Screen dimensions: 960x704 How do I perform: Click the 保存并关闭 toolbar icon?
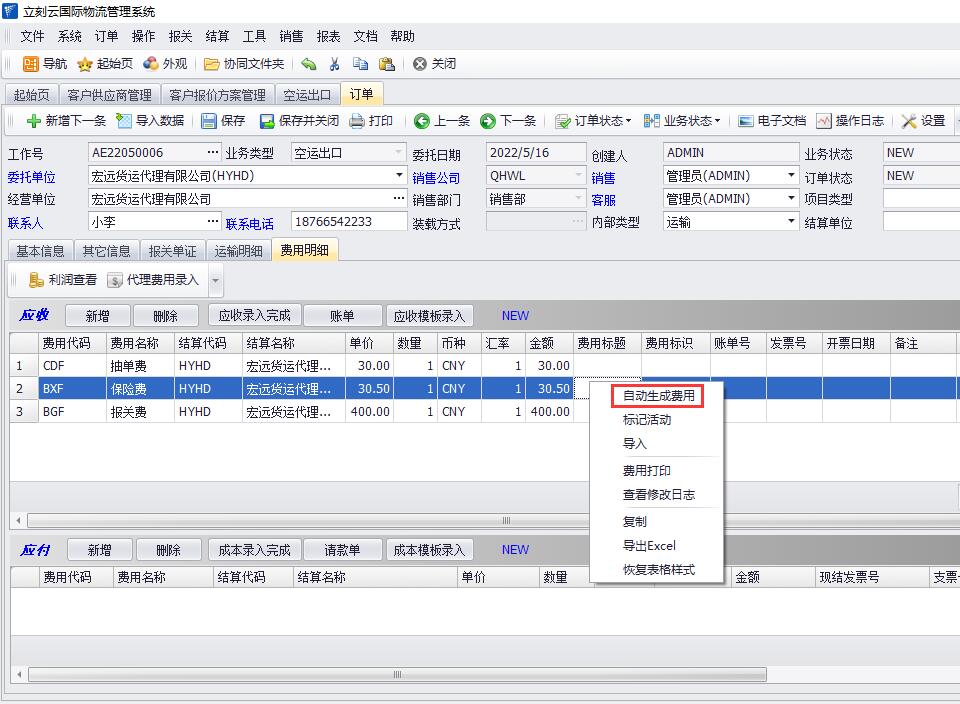point(267,121)
